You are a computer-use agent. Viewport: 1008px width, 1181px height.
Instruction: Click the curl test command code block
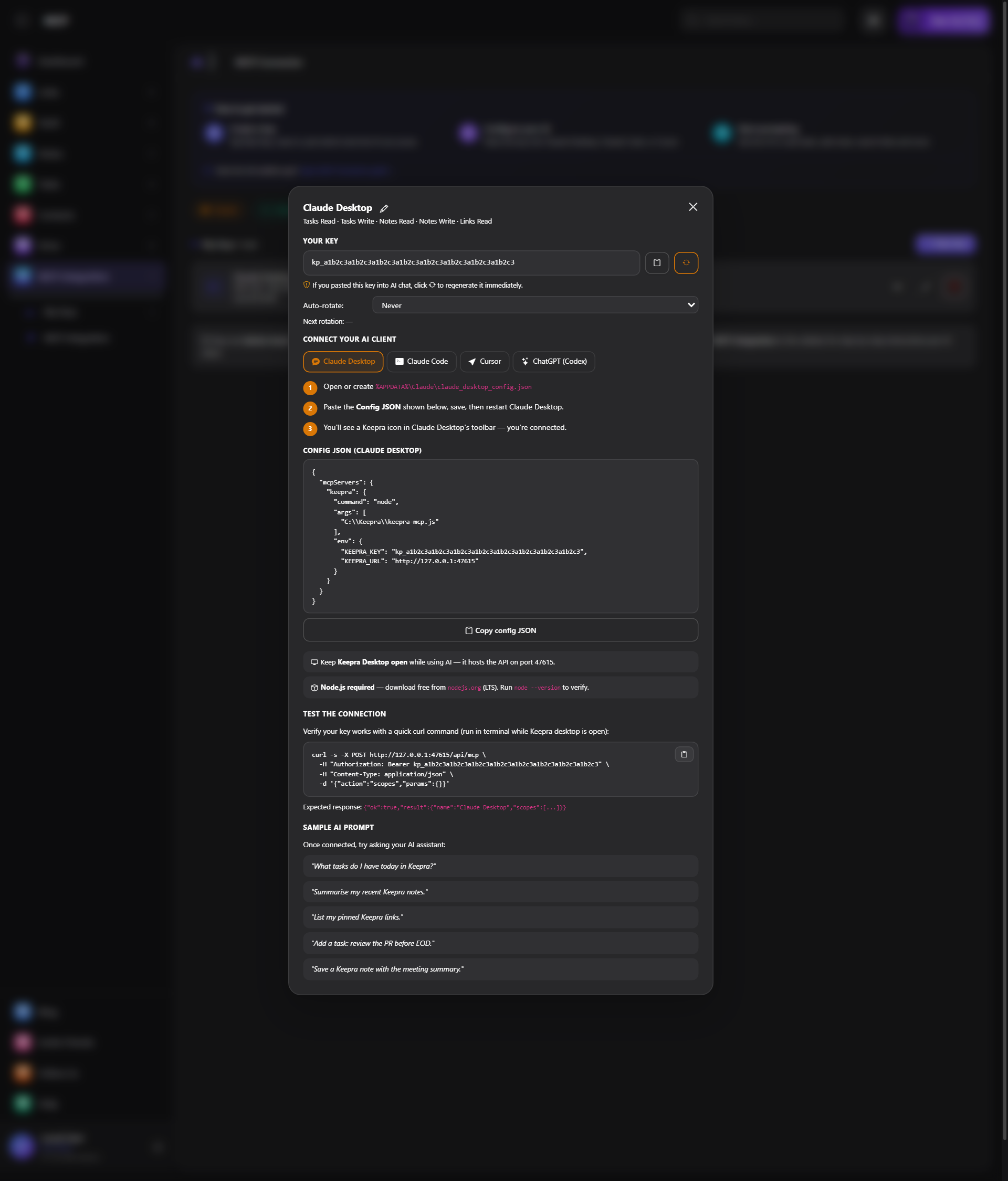tap(500, 769)
